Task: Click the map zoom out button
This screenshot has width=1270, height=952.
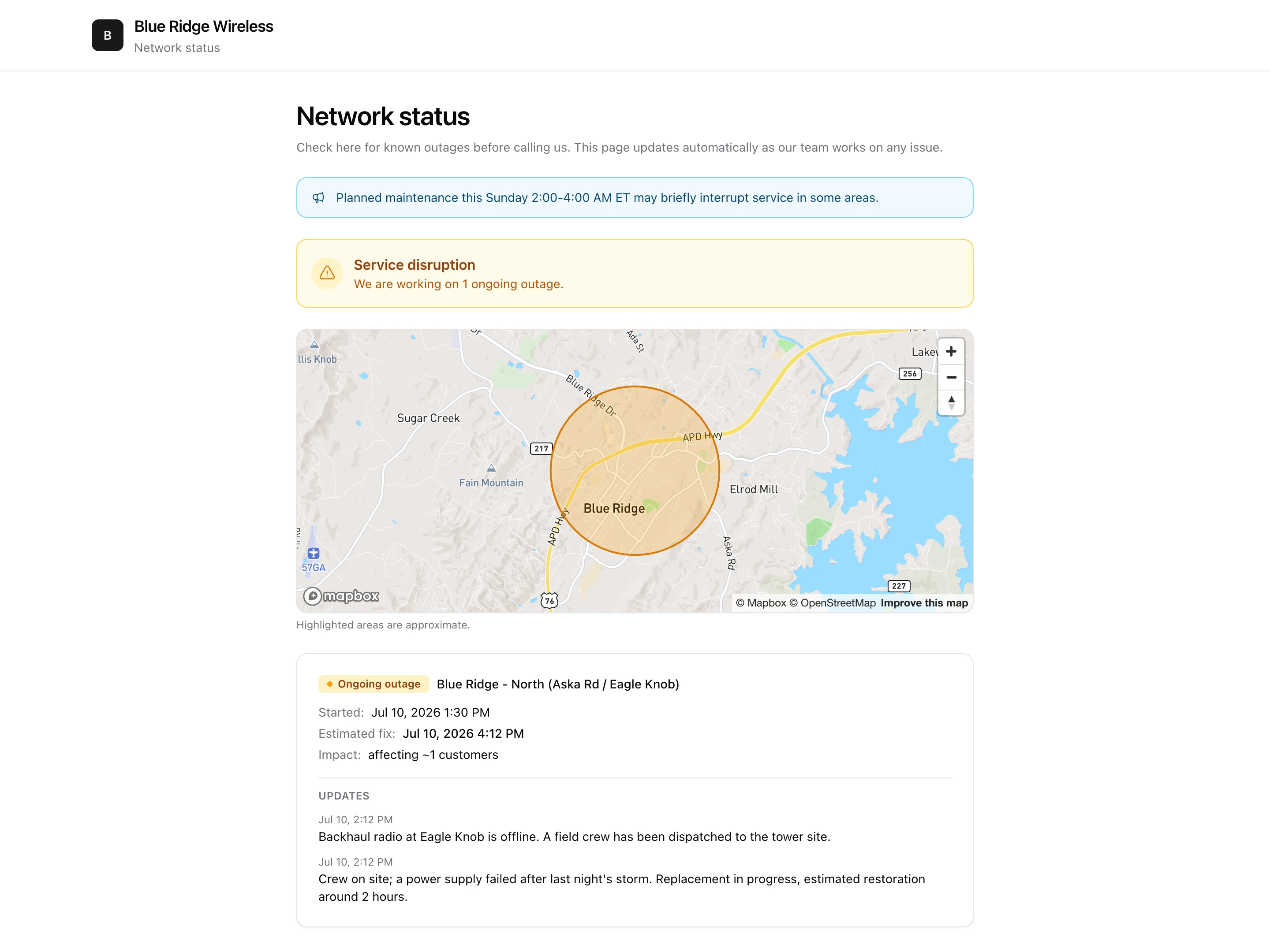Action: 951,377
